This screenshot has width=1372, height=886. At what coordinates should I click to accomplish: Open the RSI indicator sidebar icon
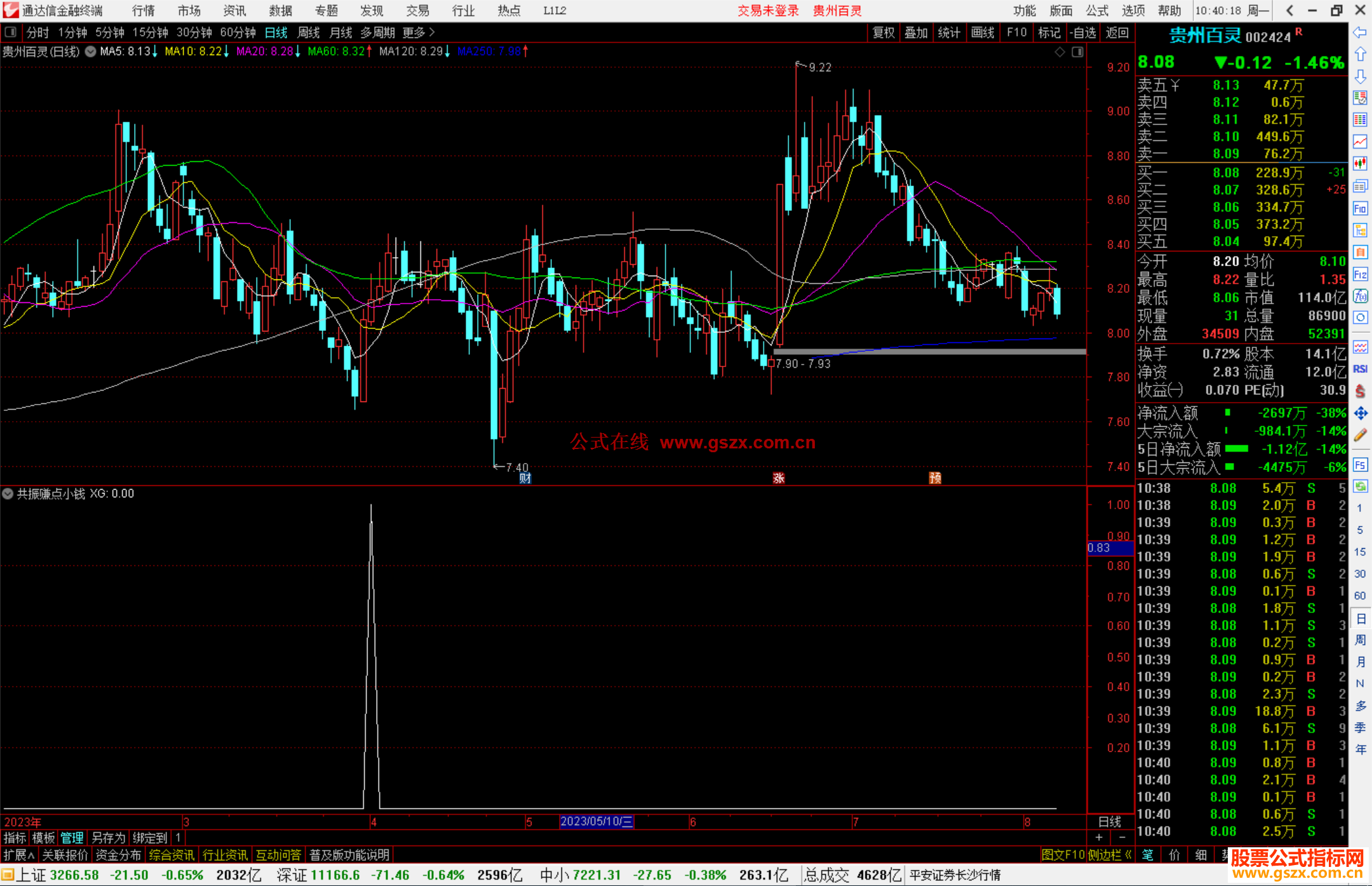pos(1360,369)
